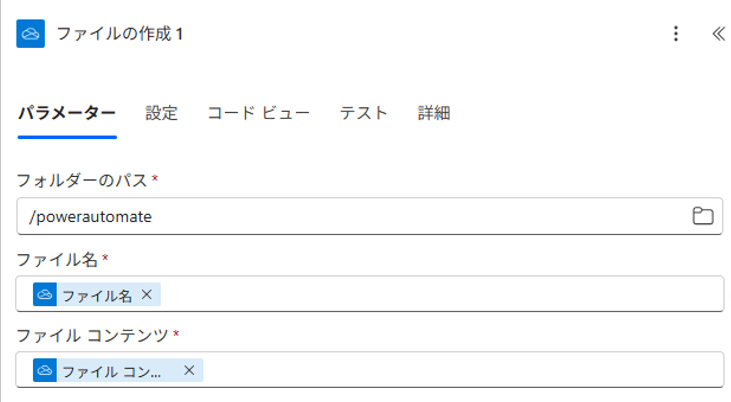The width and height of the screenshot is (731, 402).
Task: Select the ファイル名 dynamic content token
Action: 97,294
